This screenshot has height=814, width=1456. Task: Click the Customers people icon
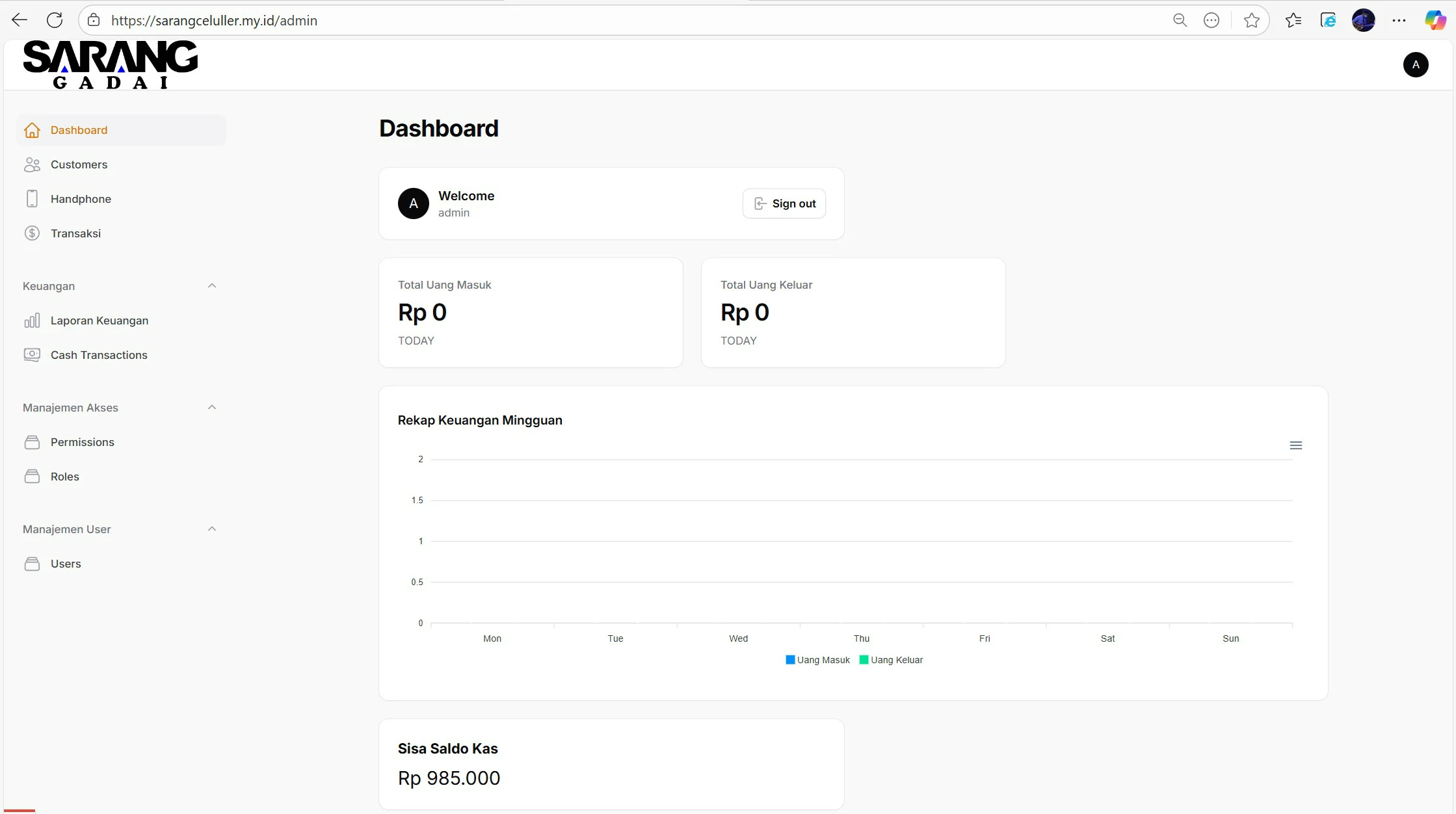pos(32,164)
